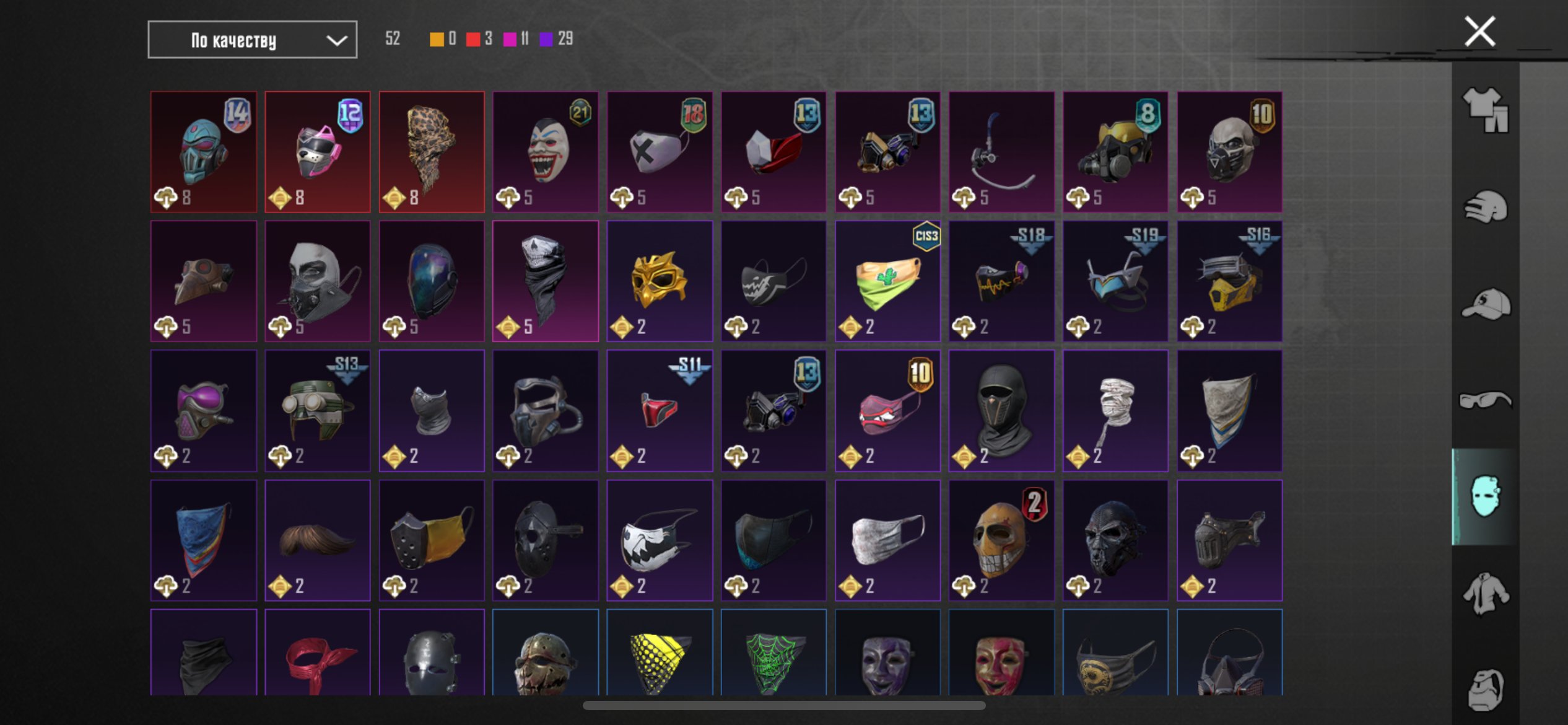
Task: Expand the 'По качеству' sort dropdown
Action: point(252,40)
